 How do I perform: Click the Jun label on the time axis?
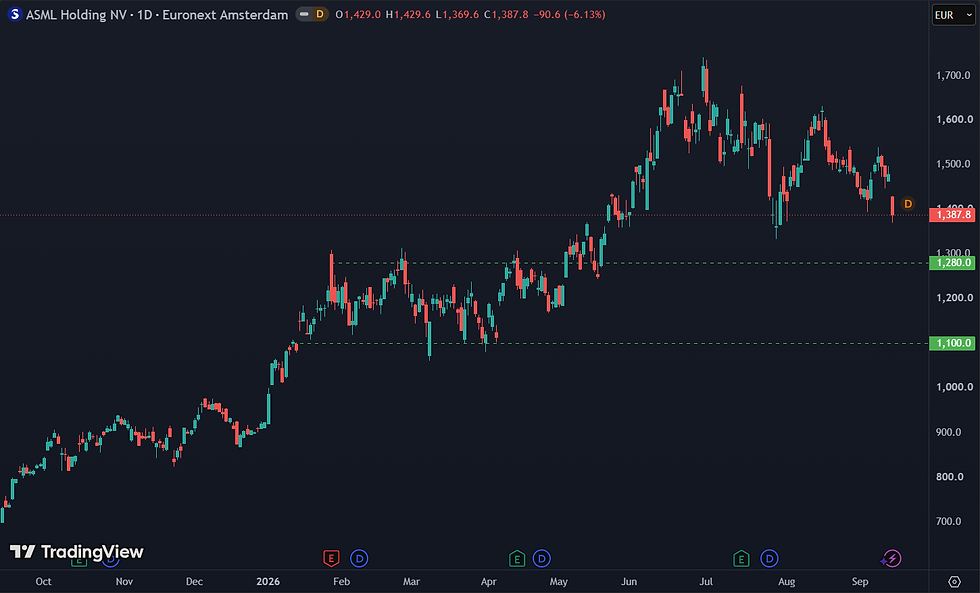point(629,581)
